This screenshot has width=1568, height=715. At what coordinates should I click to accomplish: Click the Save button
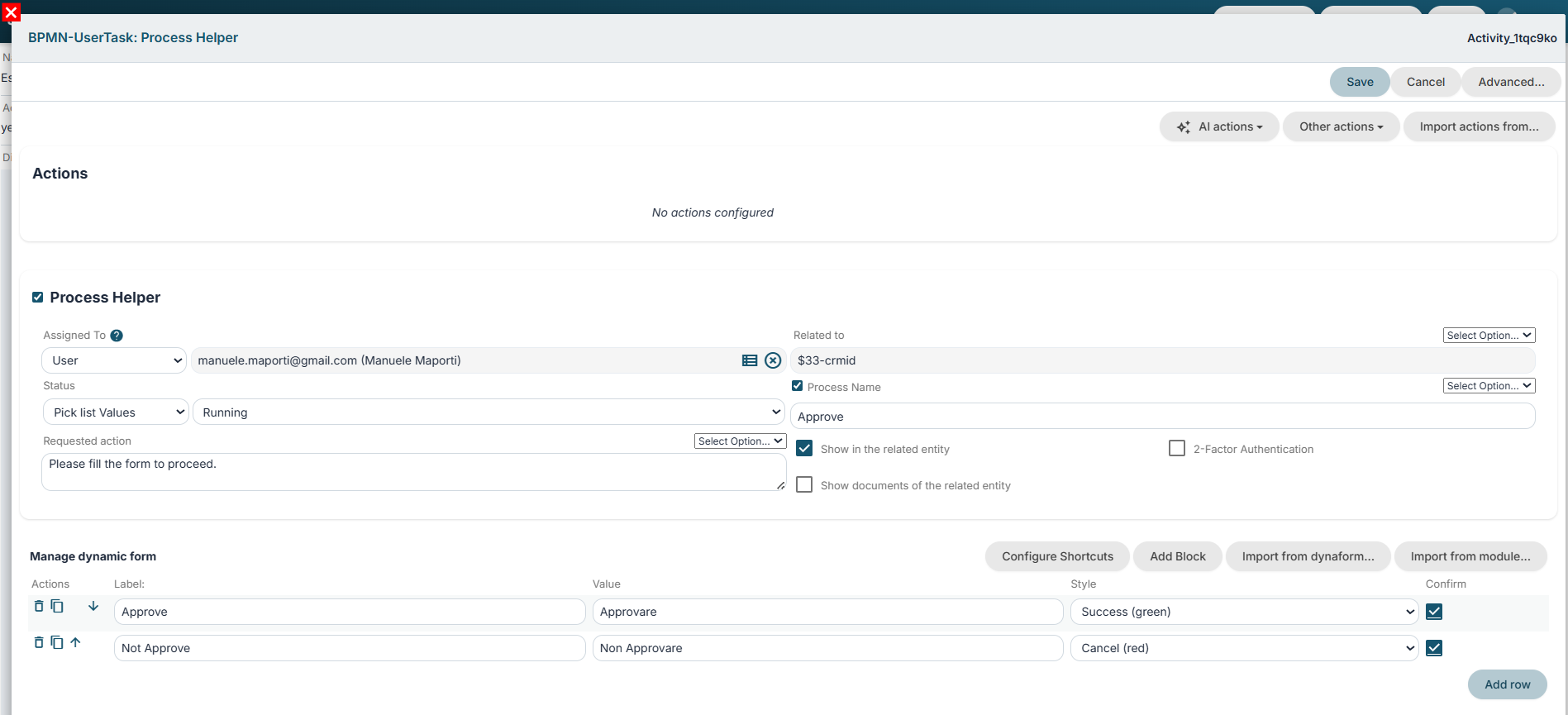[1360, 82]
